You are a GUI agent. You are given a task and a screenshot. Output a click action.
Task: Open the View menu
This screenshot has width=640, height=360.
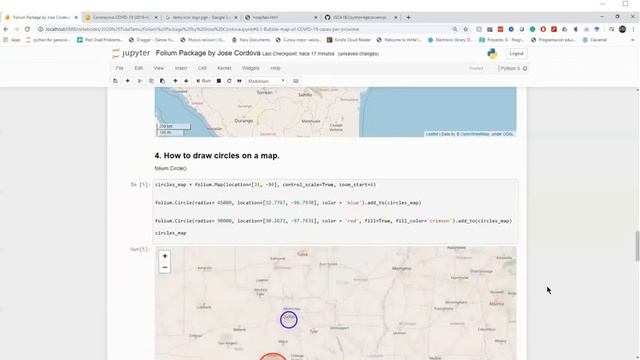tap(159, 68)
